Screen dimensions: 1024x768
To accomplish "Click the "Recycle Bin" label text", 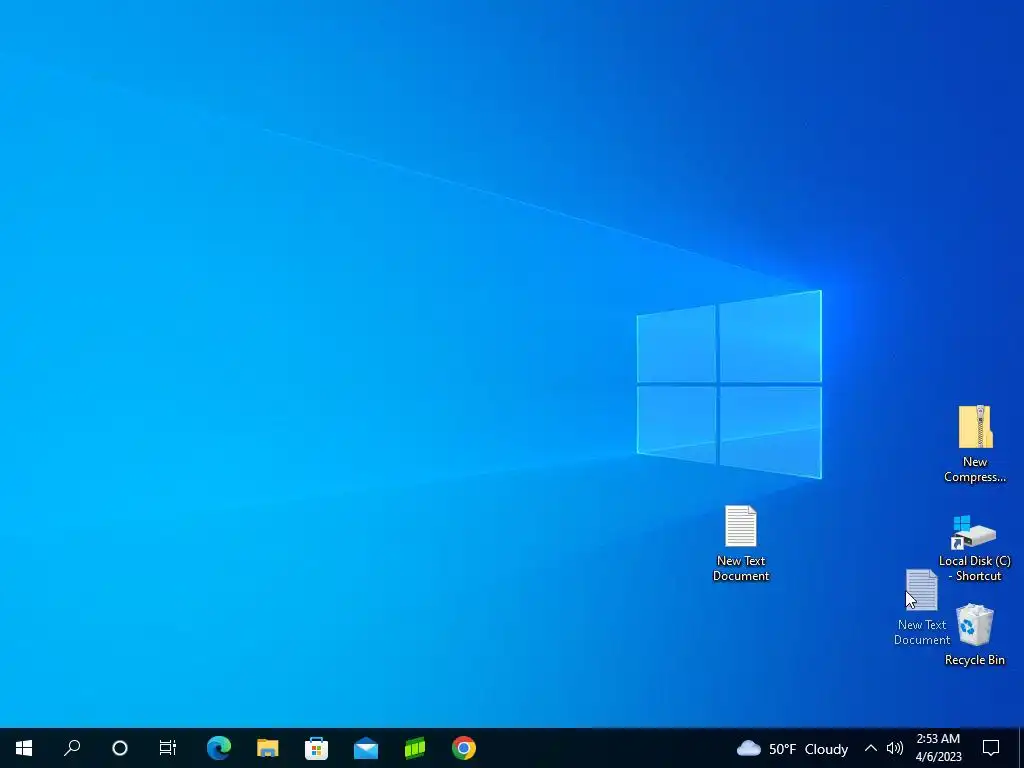I will 974,660.
